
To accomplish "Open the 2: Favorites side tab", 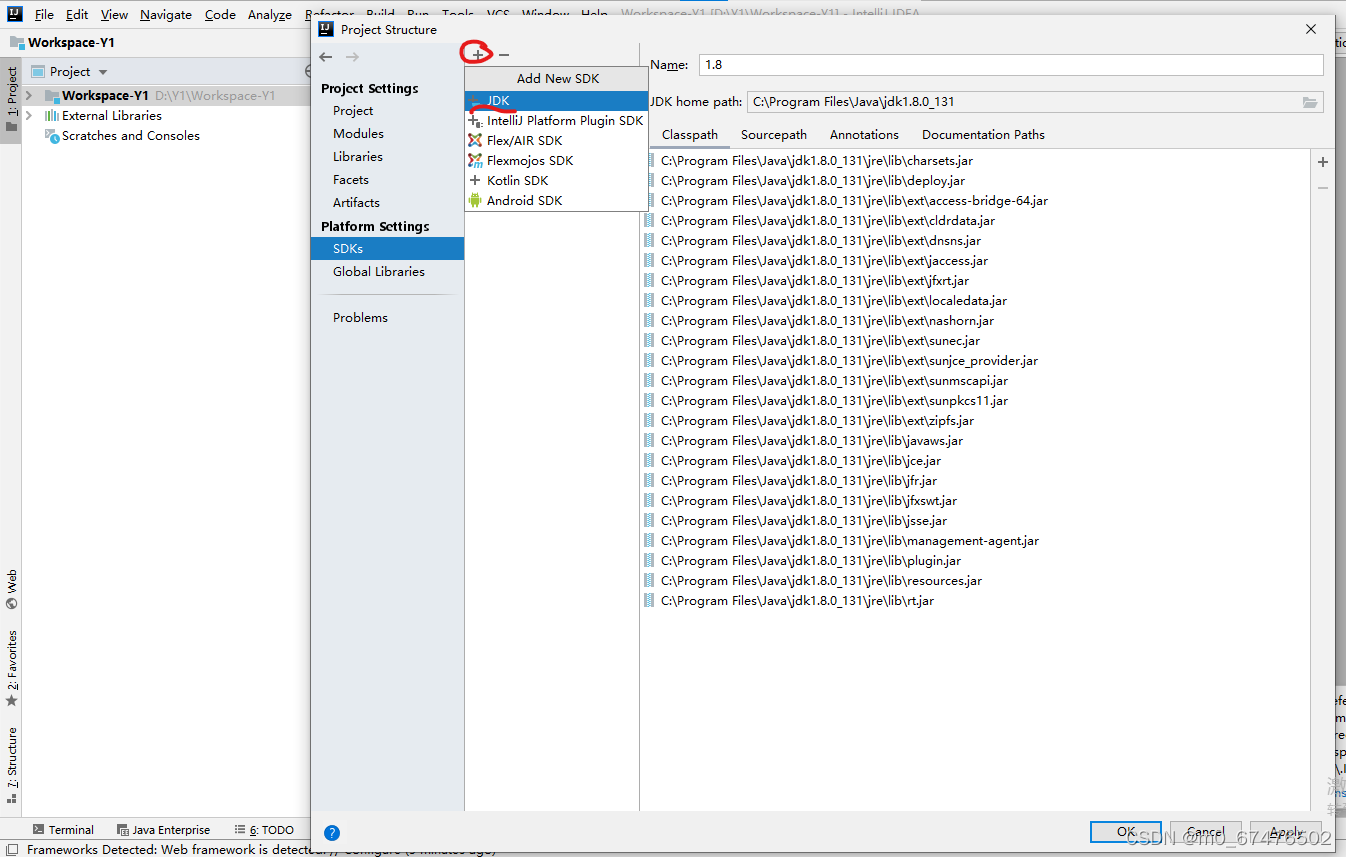I will point(11,668).
